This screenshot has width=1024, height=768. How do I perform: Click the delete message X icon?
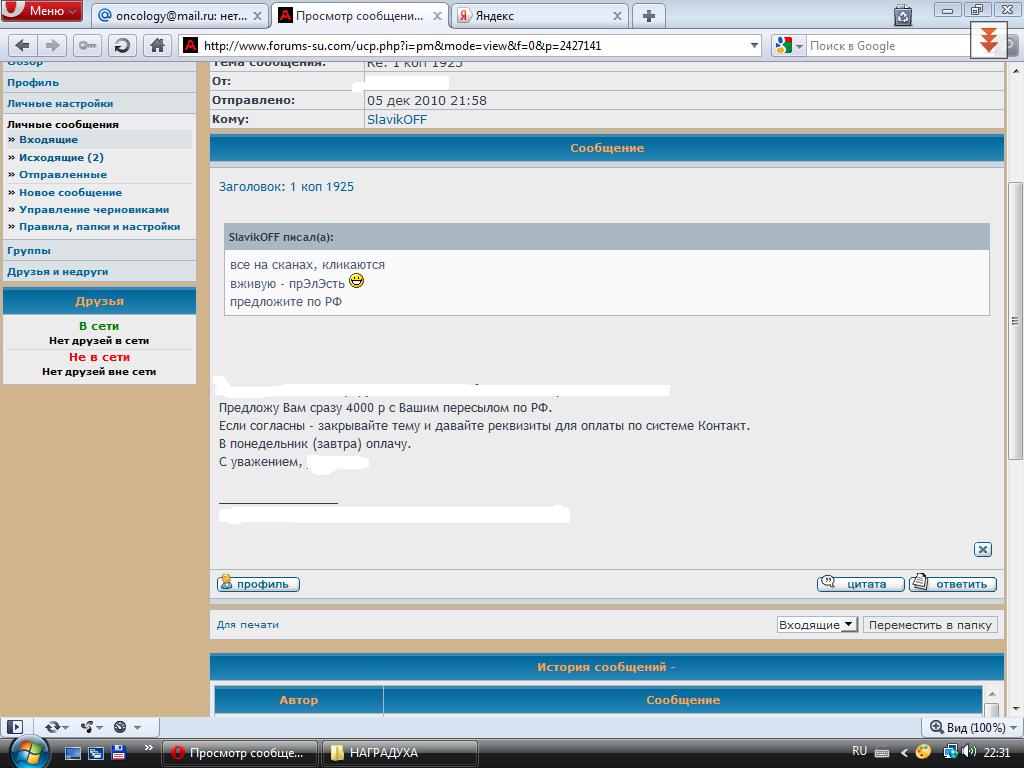[982, 549]
